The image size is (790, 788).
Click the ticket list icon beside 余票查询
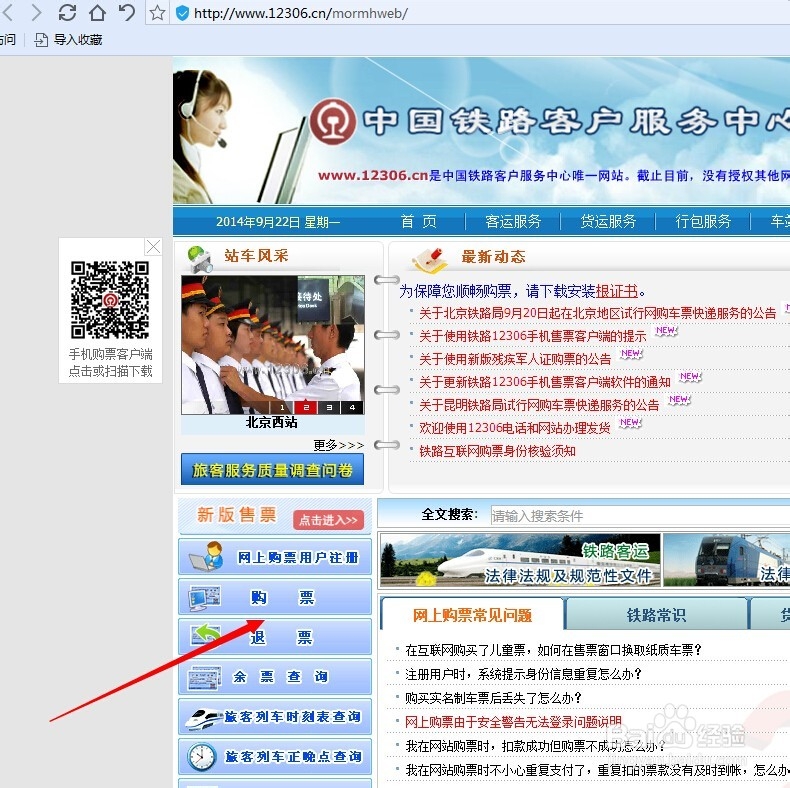(x=204, y=677)
